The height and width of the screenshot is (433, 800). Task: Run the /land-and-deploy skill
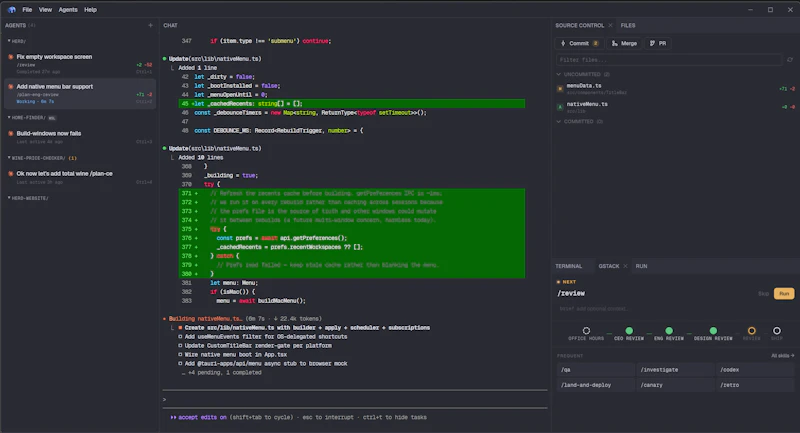coord(595,385)
